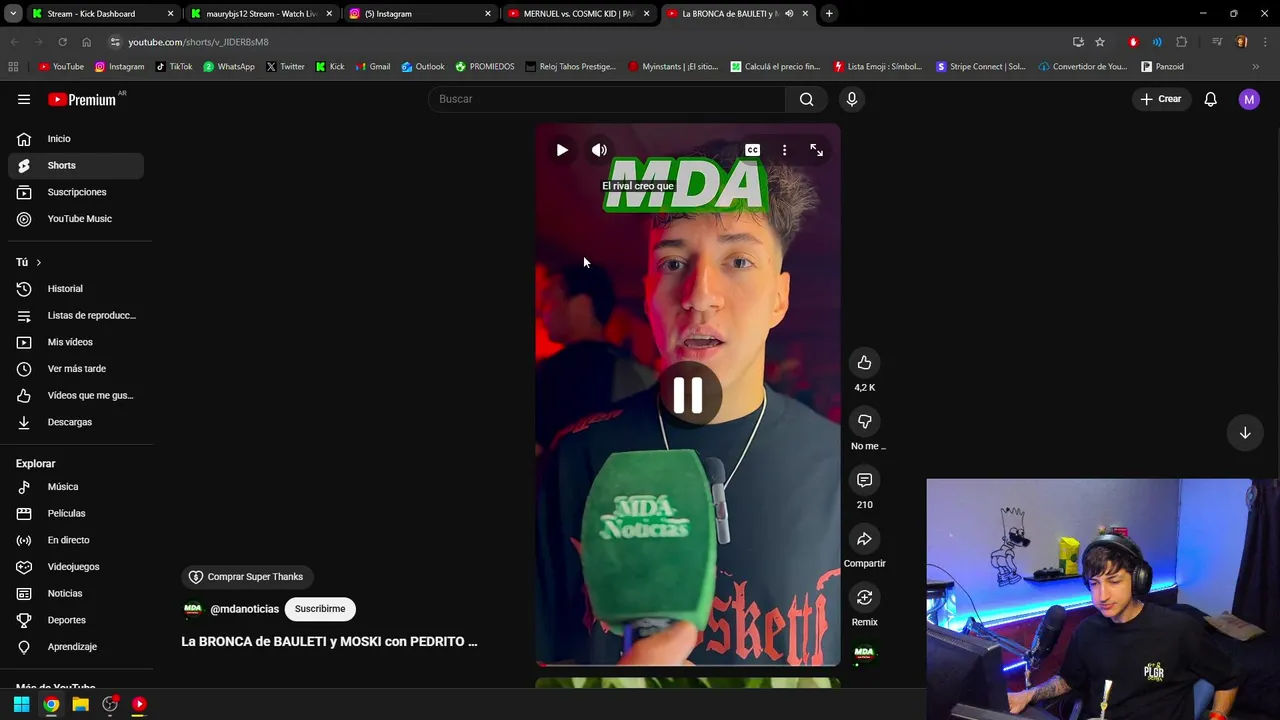
Task: Open the account avatar menu
Action: tap(1249, 99)
